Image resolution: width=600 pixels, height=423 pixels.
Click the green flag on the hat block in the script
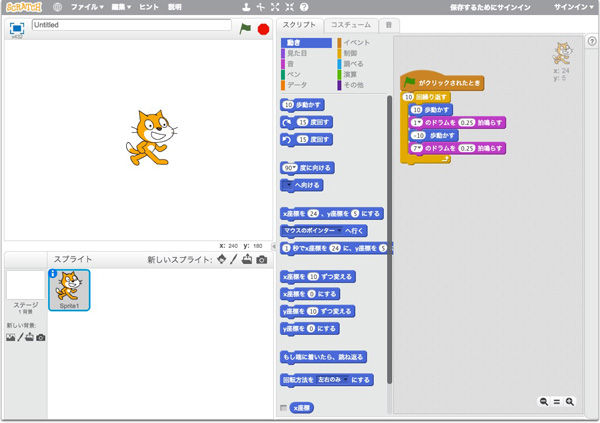409,82
